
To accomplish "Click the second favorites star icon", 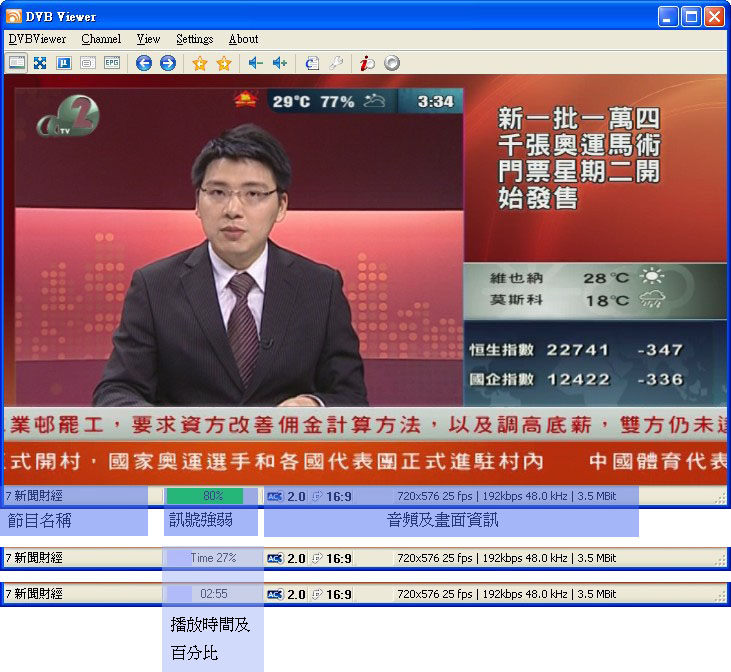I will [x=224, y=63].
